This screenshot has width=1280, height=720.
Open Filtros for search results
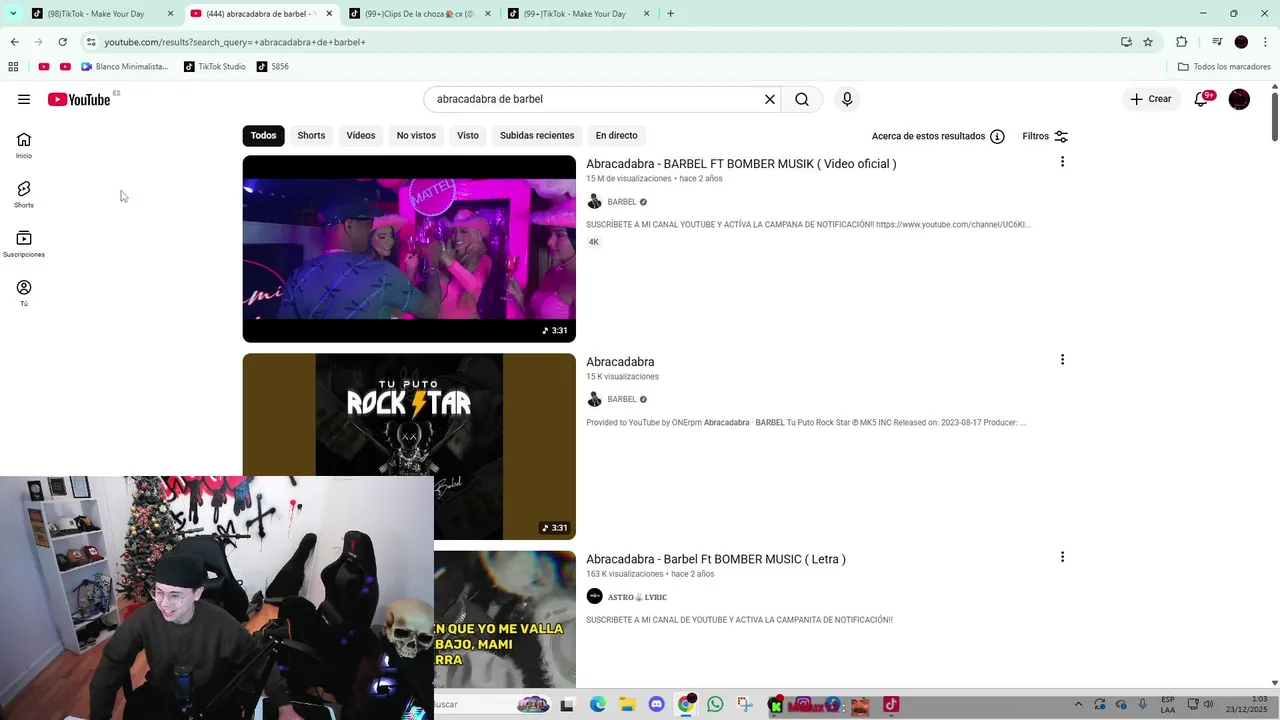1045,136
